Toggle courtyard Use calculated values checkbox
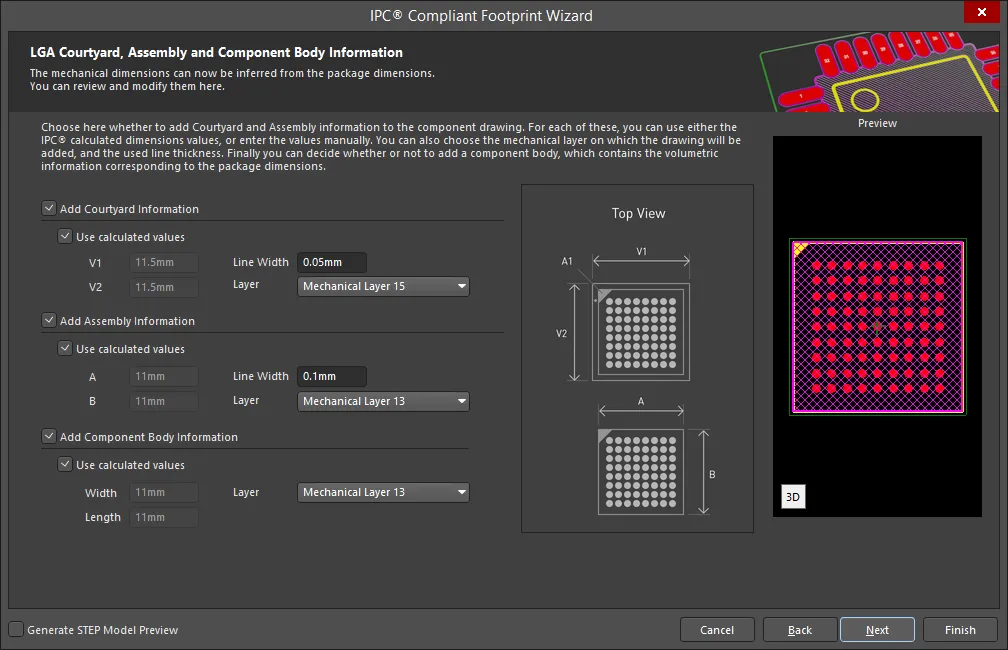The height and width of the screenshot is (650, 1008). coord(65,237)
